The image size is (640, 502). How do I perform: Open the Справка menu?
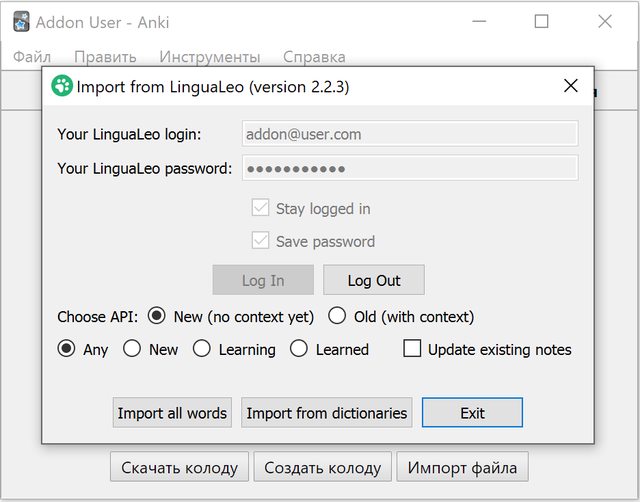pos(314,57)
